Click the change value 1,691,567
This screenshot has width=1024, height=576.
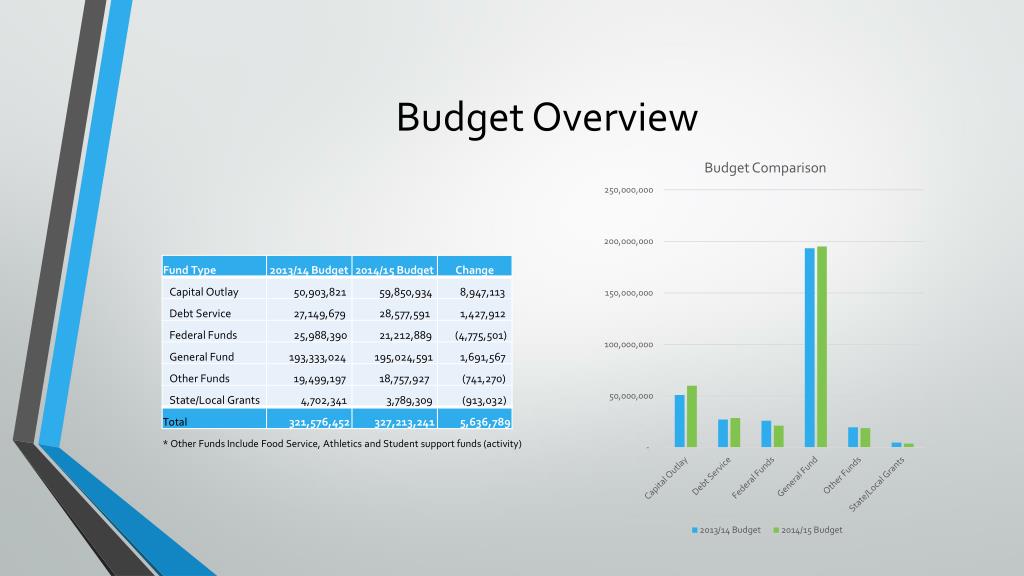point(483,358)
